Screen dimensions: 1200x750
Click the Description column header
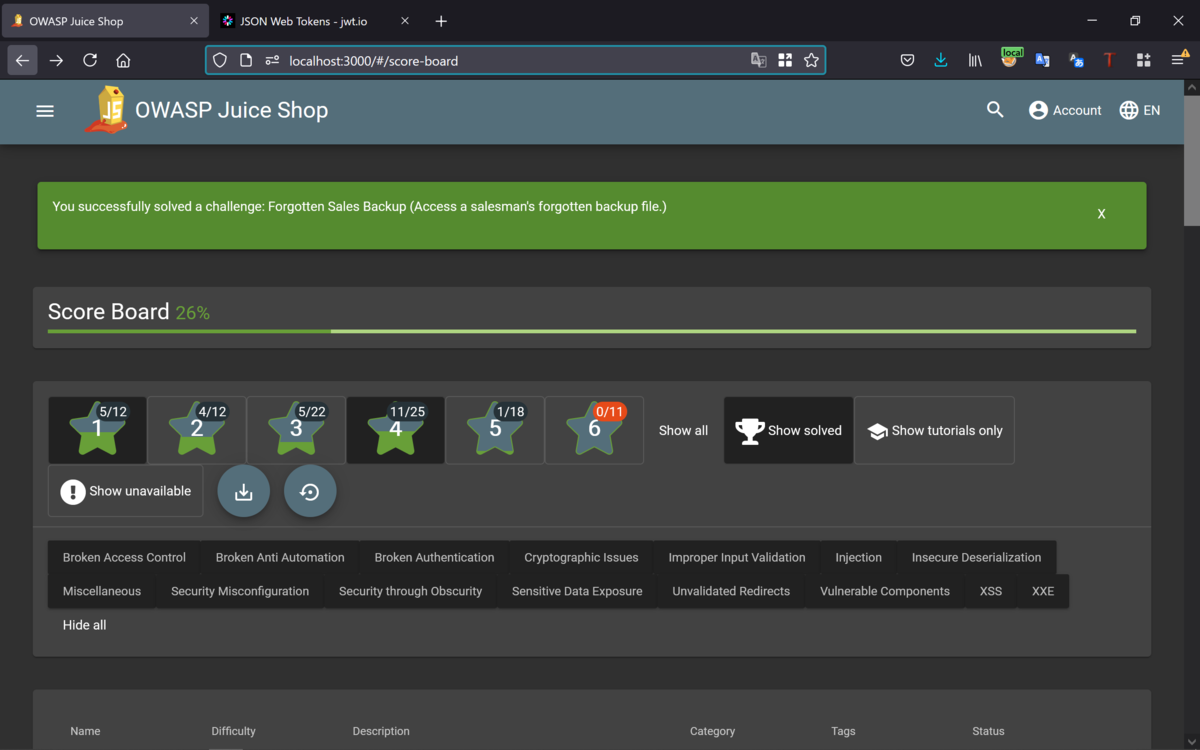point(381,731)
